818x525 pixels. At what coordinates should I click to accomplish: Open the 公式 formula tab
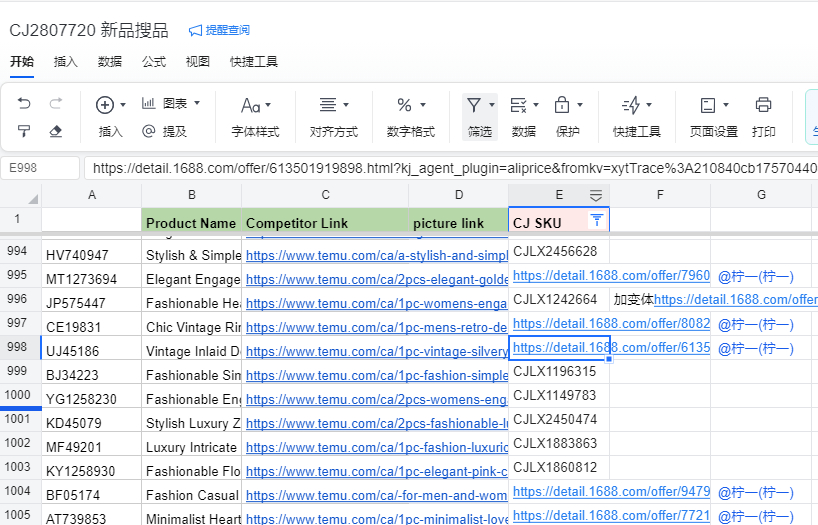point(154,61)
